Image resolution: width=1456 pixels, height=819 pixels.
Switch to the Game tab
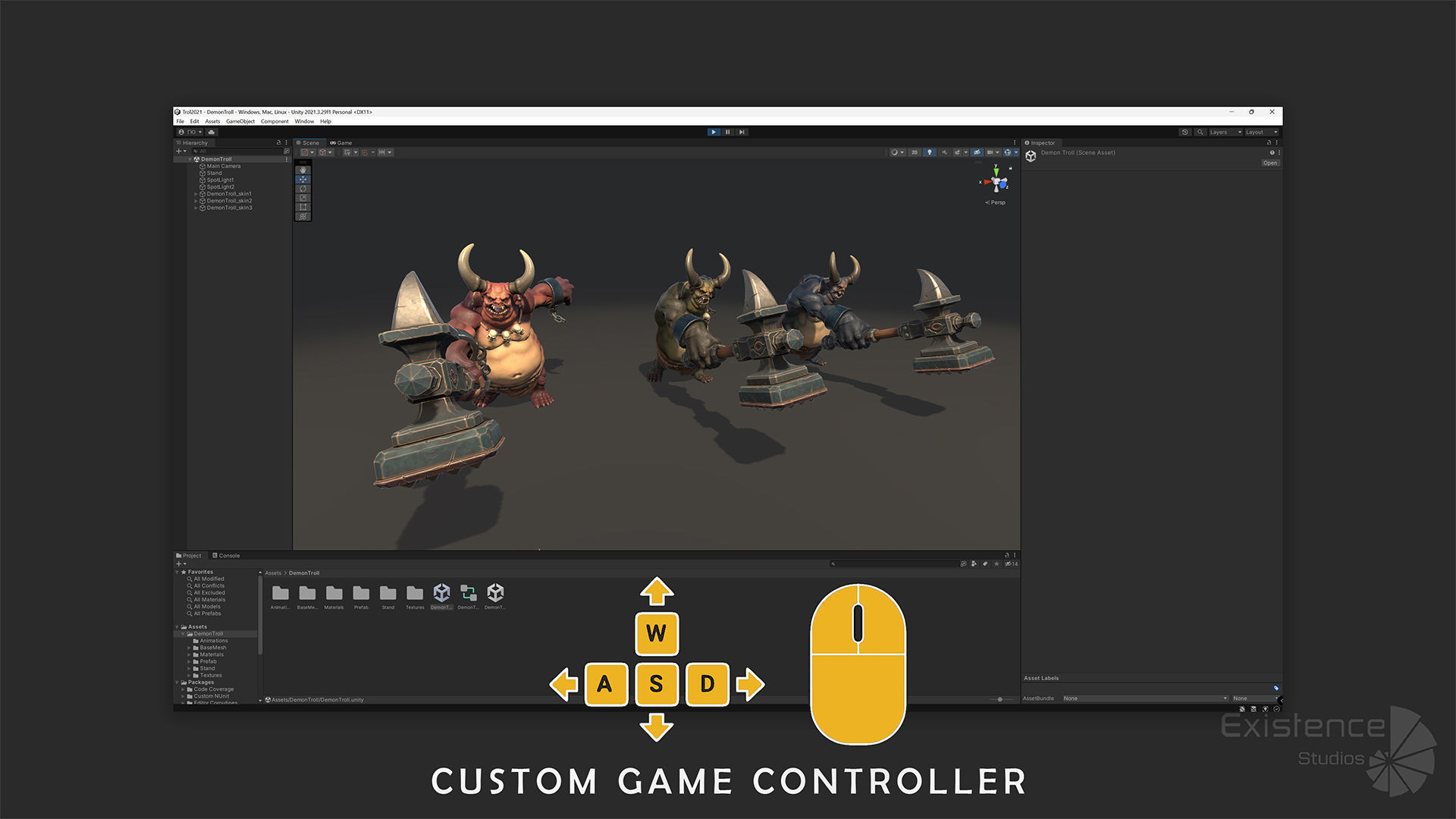pyautogui.click(x=341, y=143)
